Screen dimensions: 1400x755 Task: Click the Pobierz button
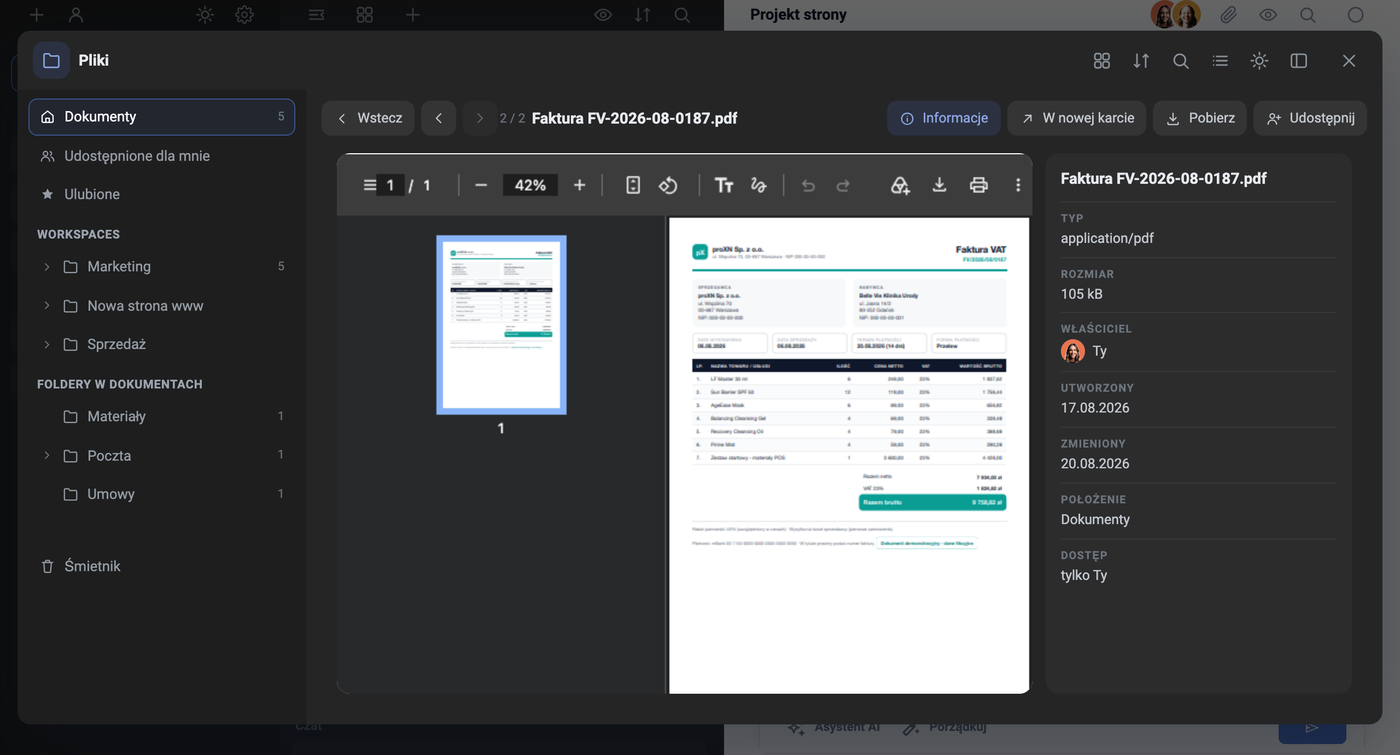coord(1200,118)
